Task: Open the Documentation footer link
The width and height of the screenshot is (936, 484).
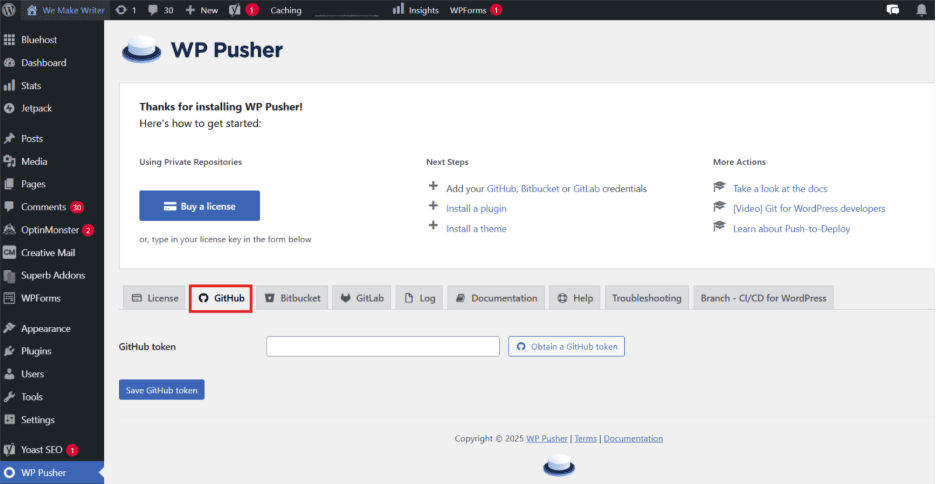Action: 633,438
